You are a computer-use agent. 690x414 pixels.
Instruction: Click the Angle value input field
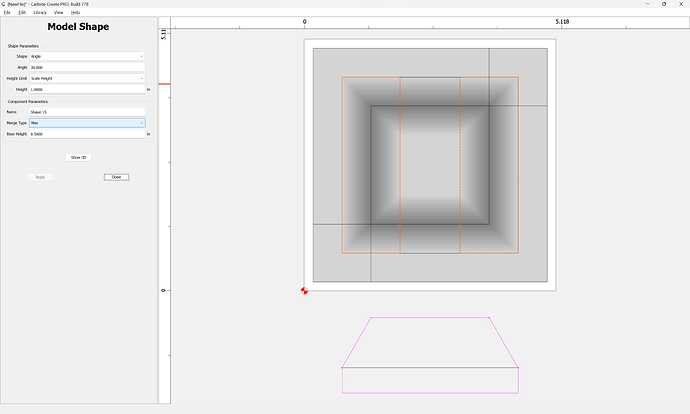87,67
